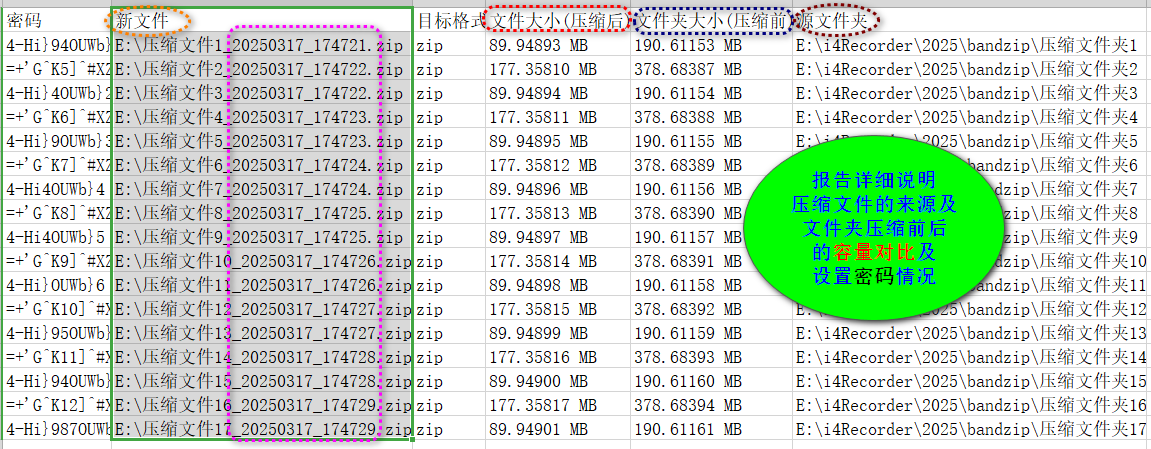Viewport: 1151px width, 449px height.
Task: Select the file size cell 177.35813 MB
Action: [x=558, y=213]
